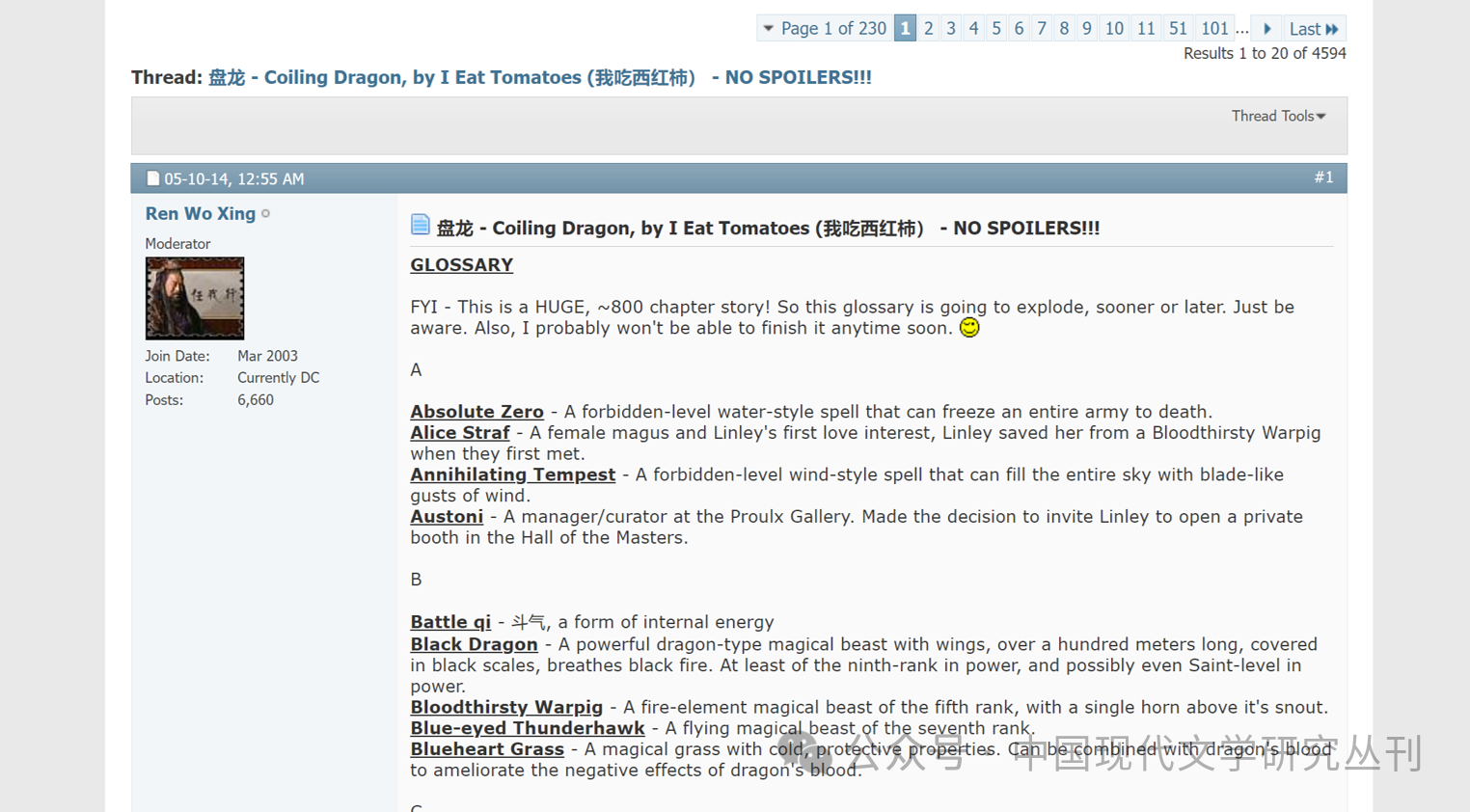This screenshot has width=1470, height=812.
Task: Go to next page arrow icon
Action: (1266, 29)
